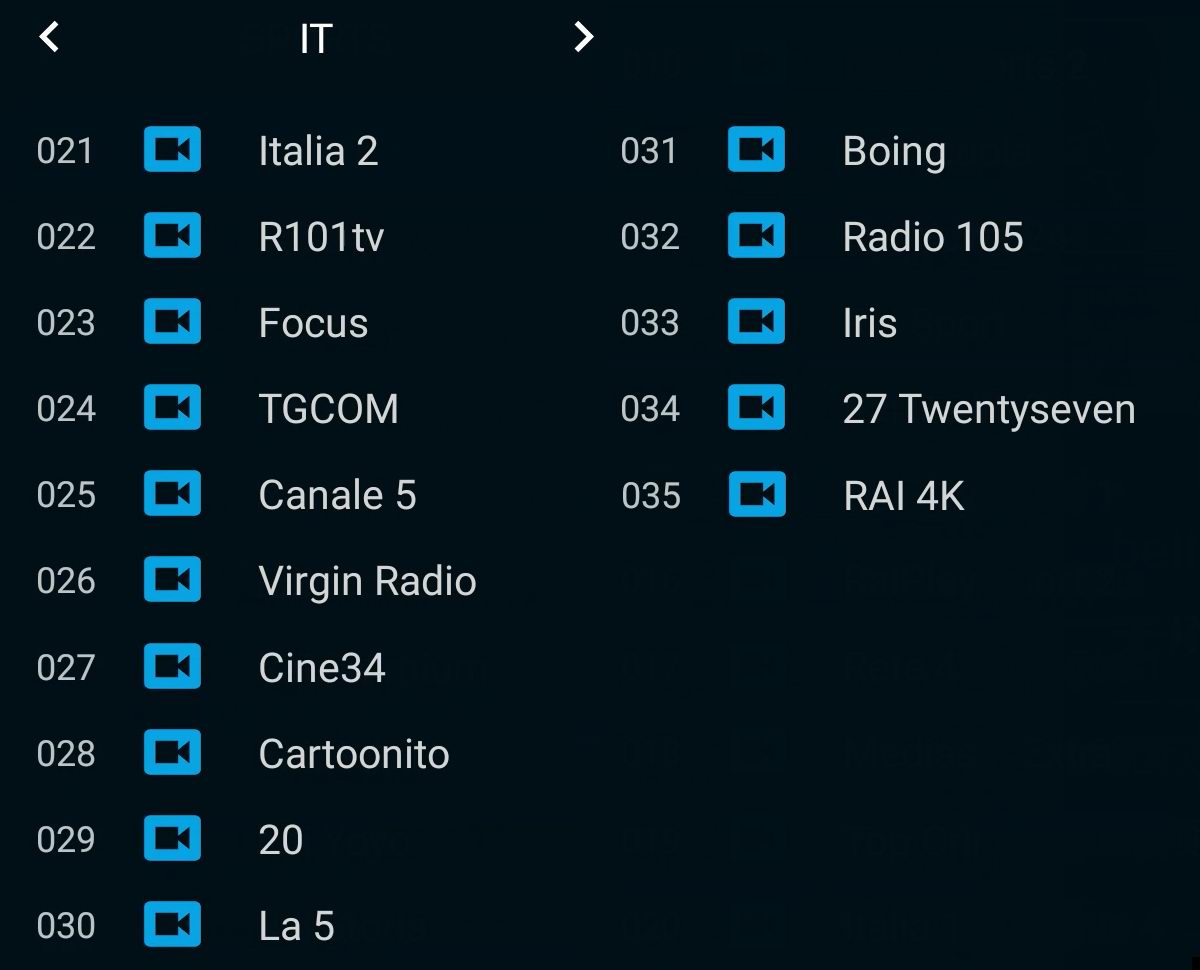This screenshot has width=1200, height=970.
Task: Go to next country with right chevron
Action: coord(584,38)
